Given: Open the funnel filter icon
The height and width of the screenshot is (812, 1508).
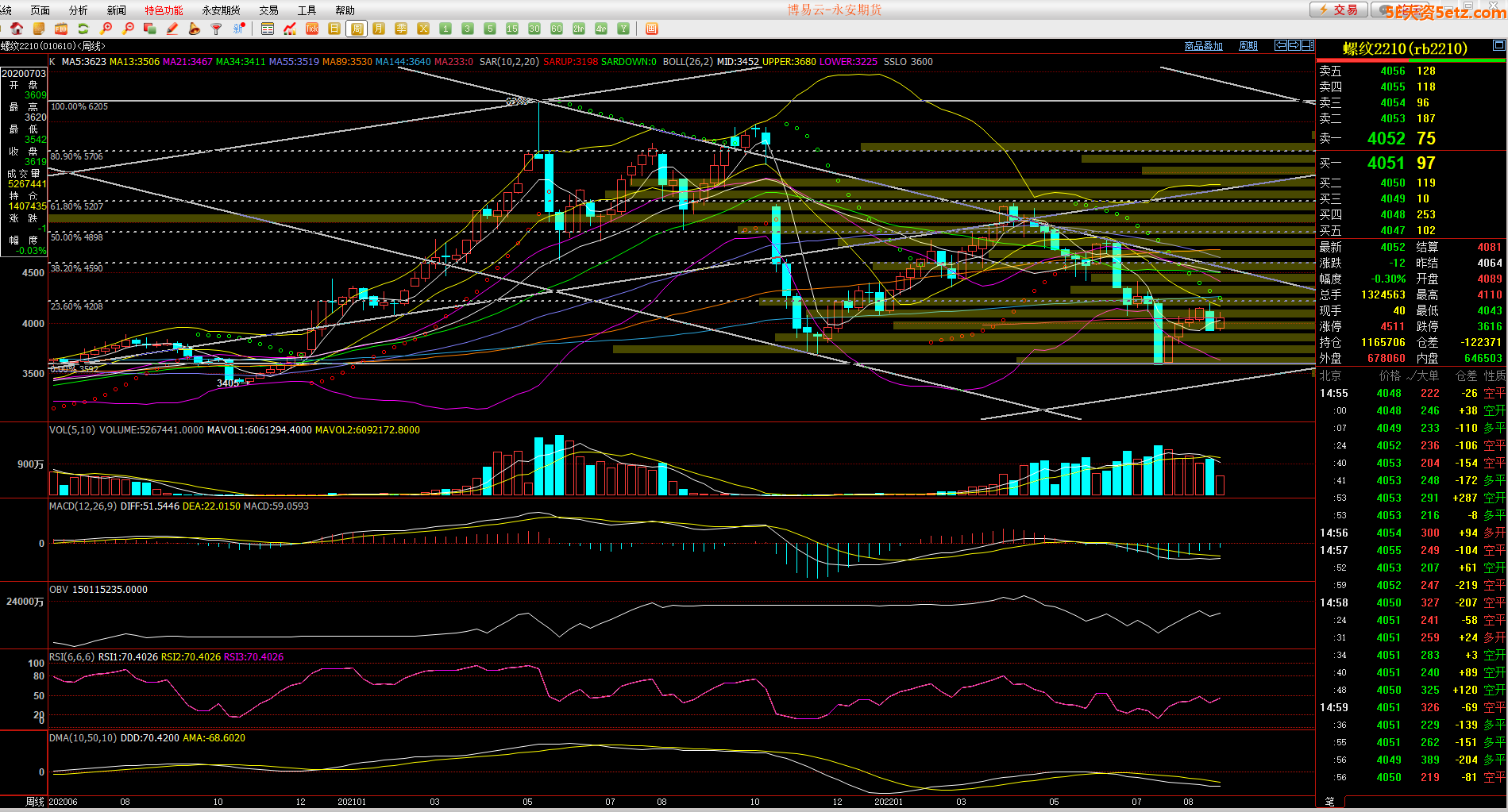Looking at the screenshot, I should pos(216,29).
